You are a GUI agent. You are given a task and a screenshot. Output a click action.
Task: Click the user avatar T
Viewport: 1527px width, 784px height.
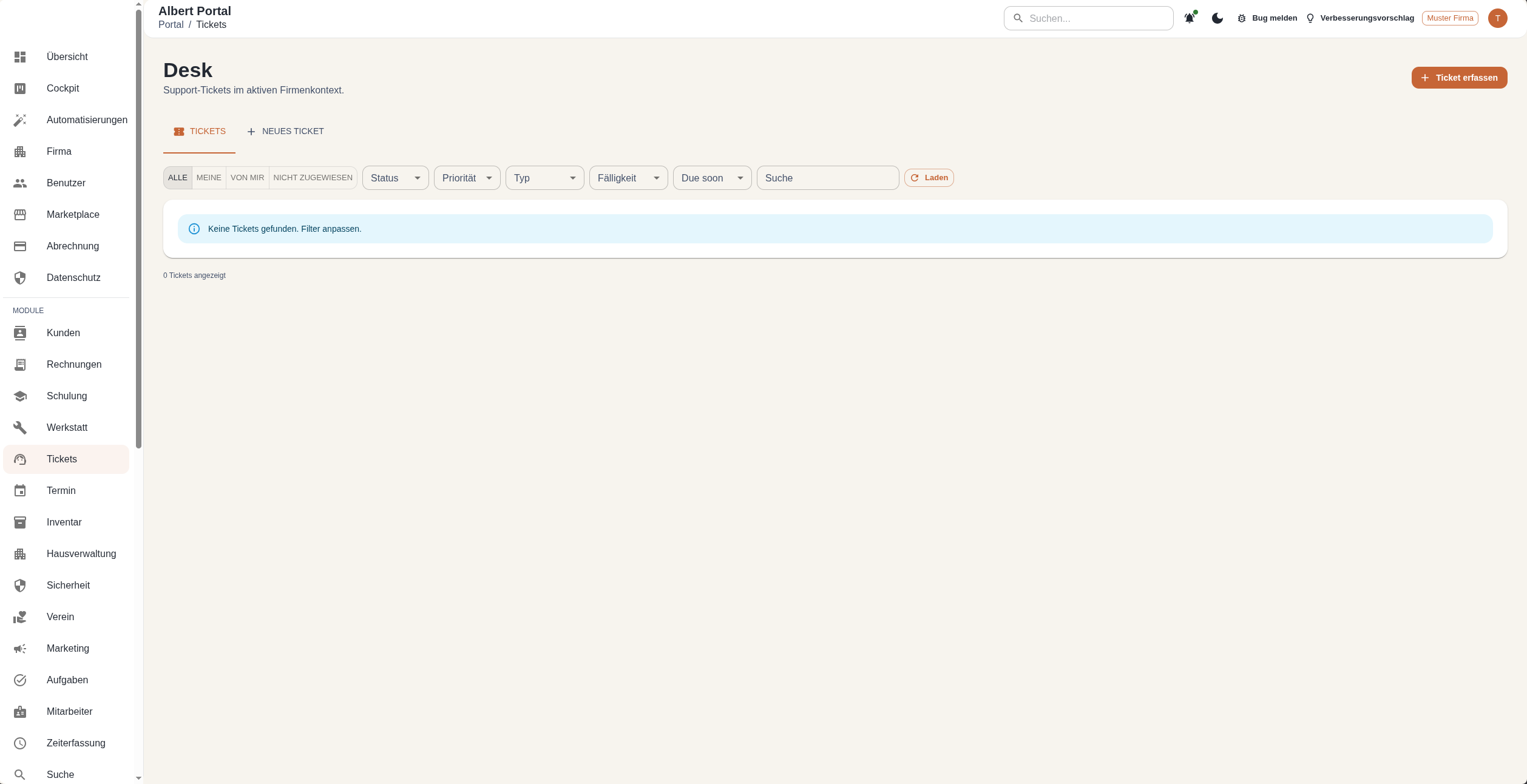(1498, 18)
